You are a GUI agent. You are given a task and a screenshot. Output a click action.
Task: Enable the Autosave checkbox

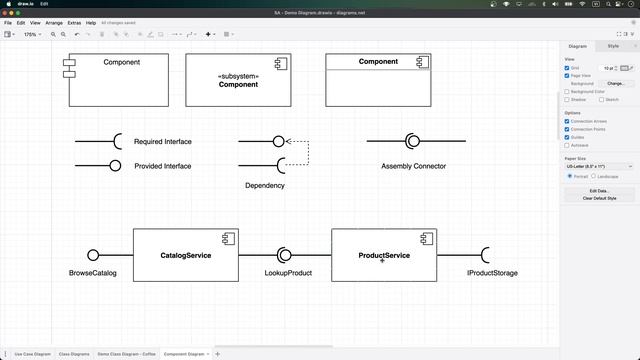coord(567,145)
